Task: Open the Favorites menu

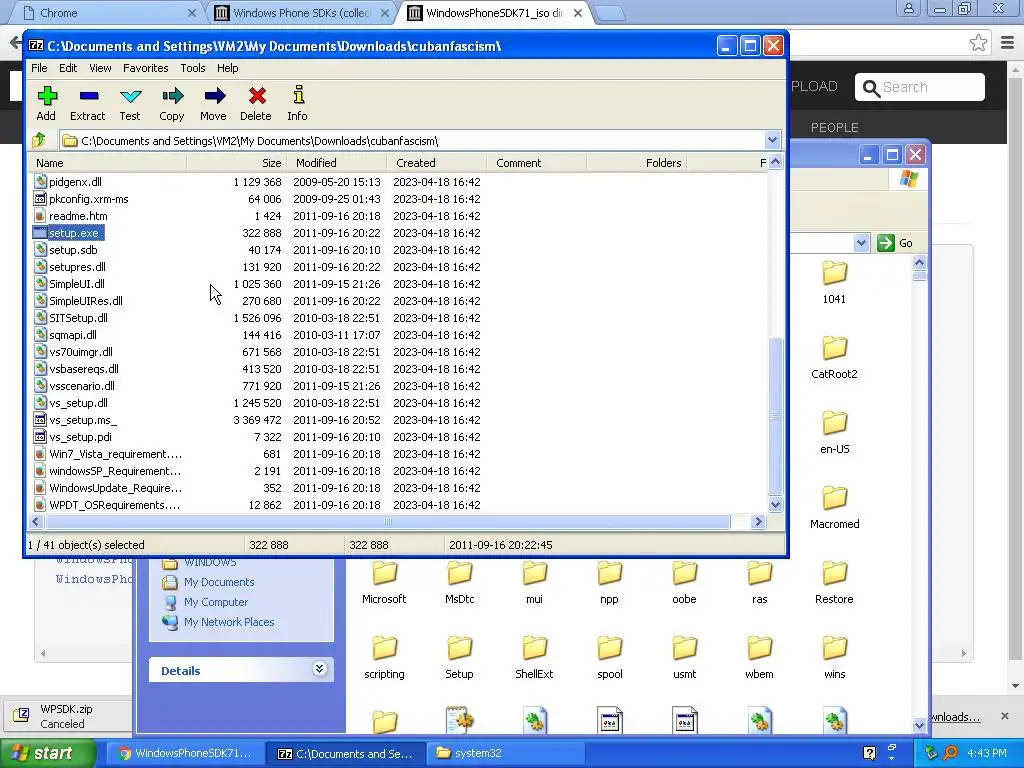Action: point(146,68)
